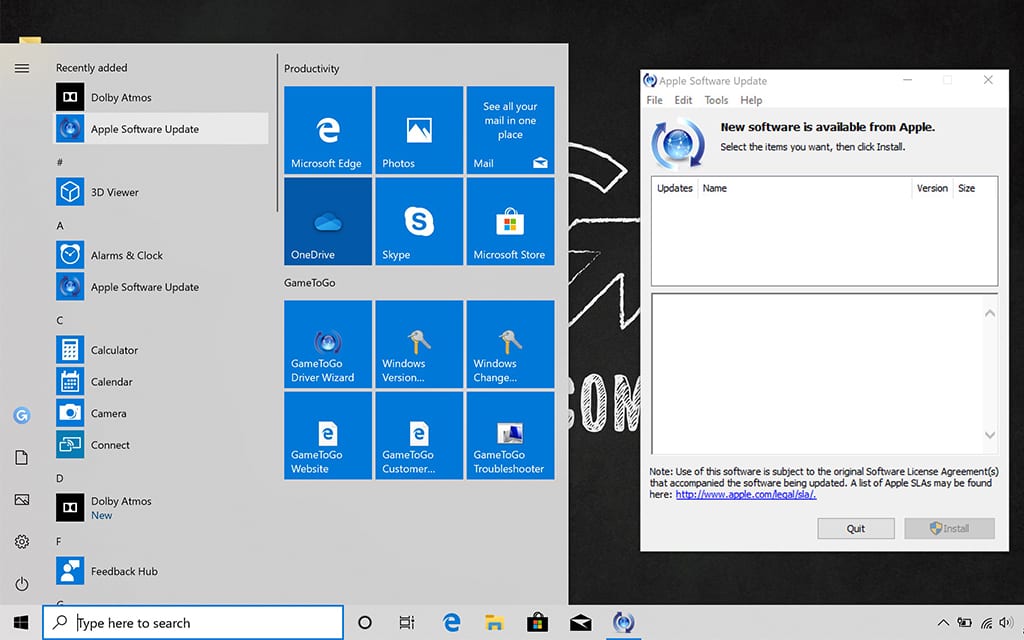Expand the Start menu hamburger
The width and height of the screenshot is (1024, 640).
coord(22,68)
